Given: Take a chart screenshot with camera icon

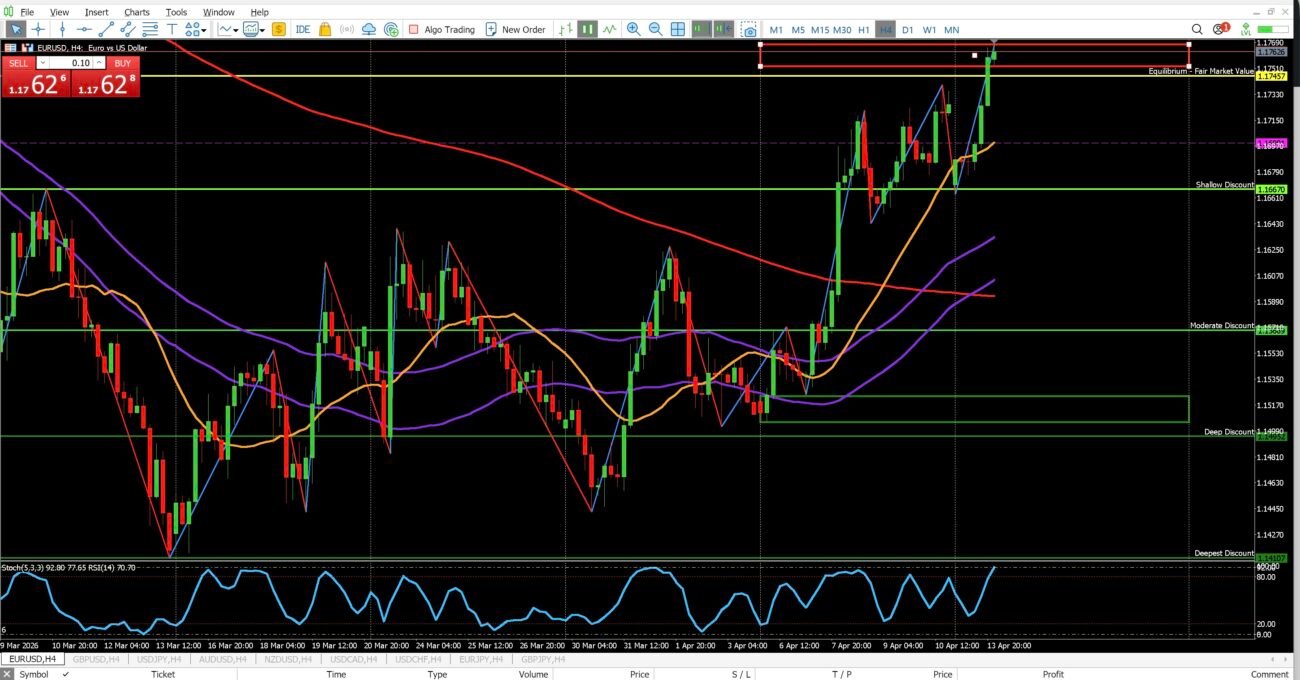Looking at the screenshot, I should (x=748, y=30).
